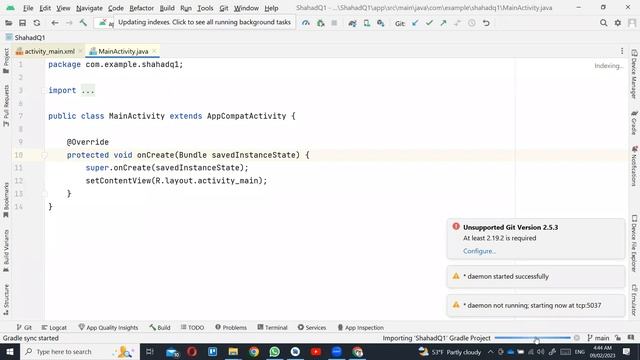Rollback/undo icon in Git toolbar
The image size is (640, 360).
(x=486, y=23)
